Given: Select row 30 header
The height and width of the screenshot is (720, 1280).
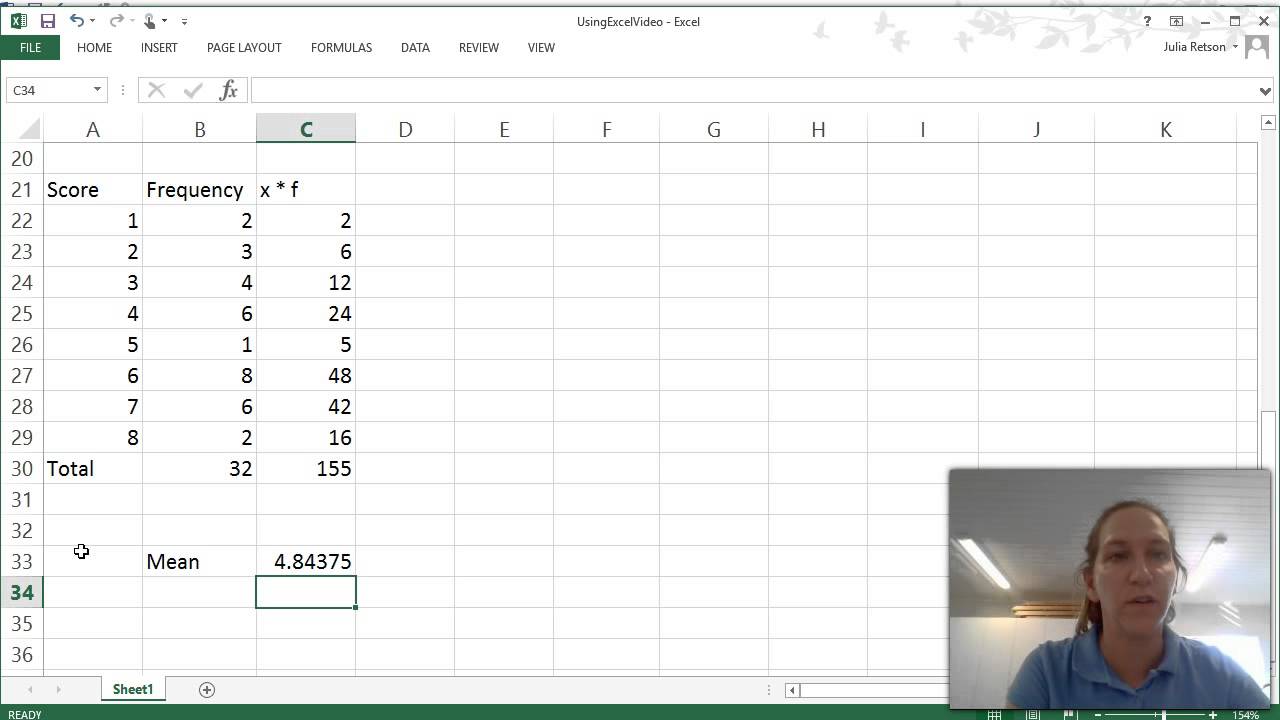Looking at the screenshot, I should tap(21, 469).
